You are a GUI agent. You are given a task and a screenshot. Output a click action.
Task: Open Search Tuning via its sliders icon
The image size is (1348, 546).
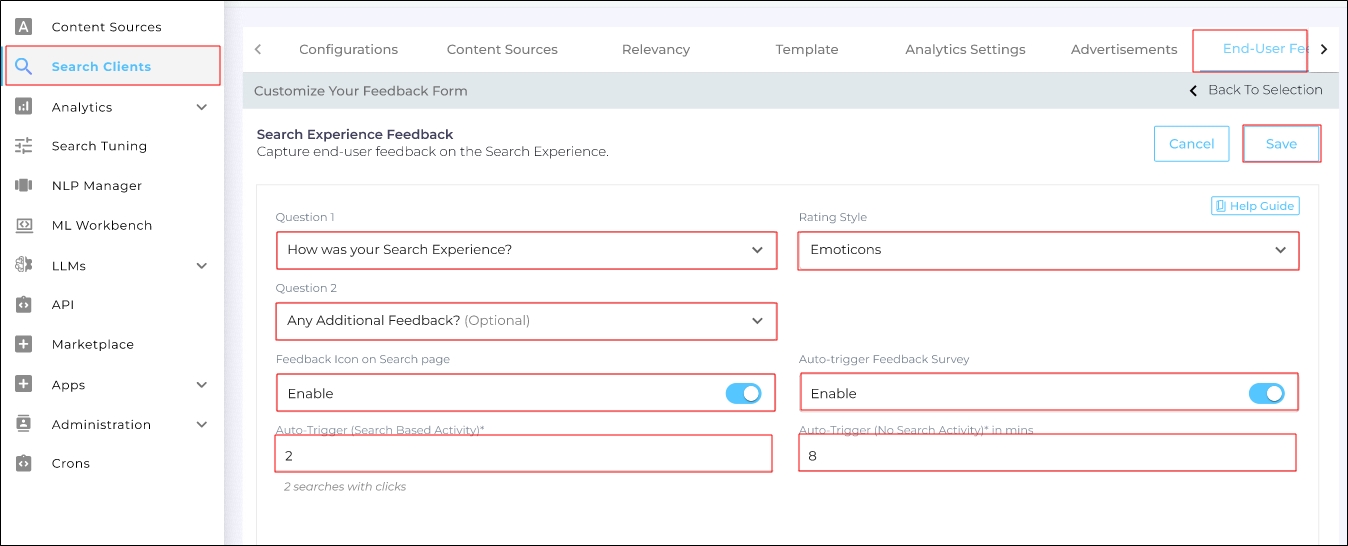point(24,146)
